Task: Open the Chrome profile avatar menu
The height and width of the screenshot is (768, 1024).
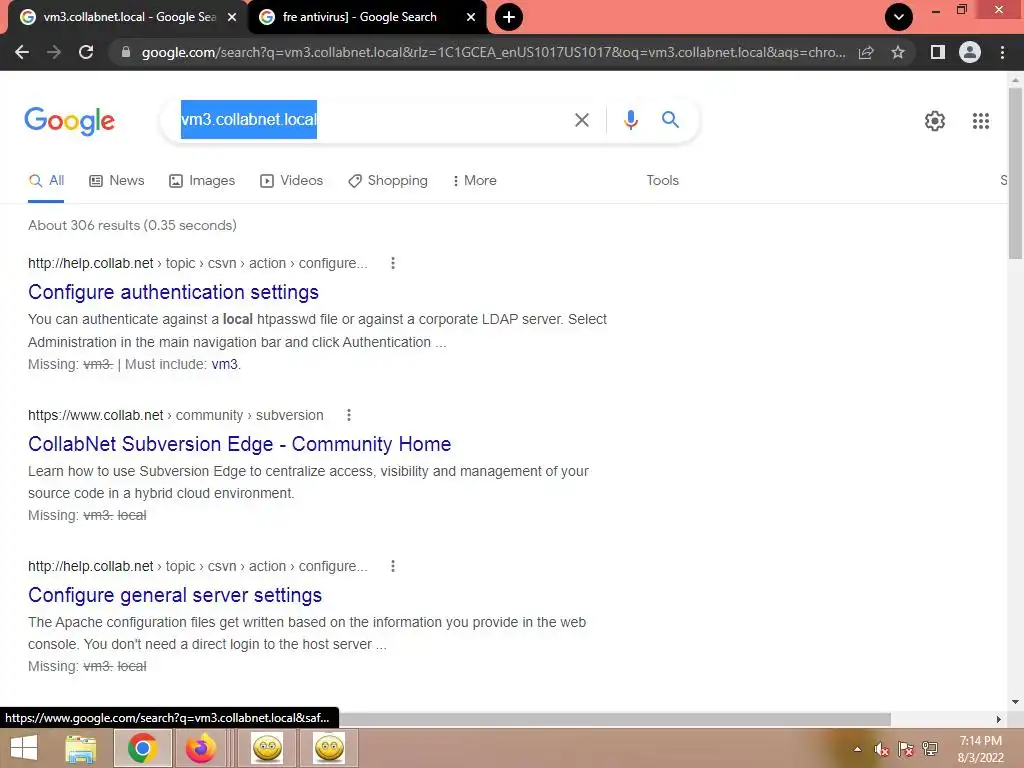Action: [970, 52]
